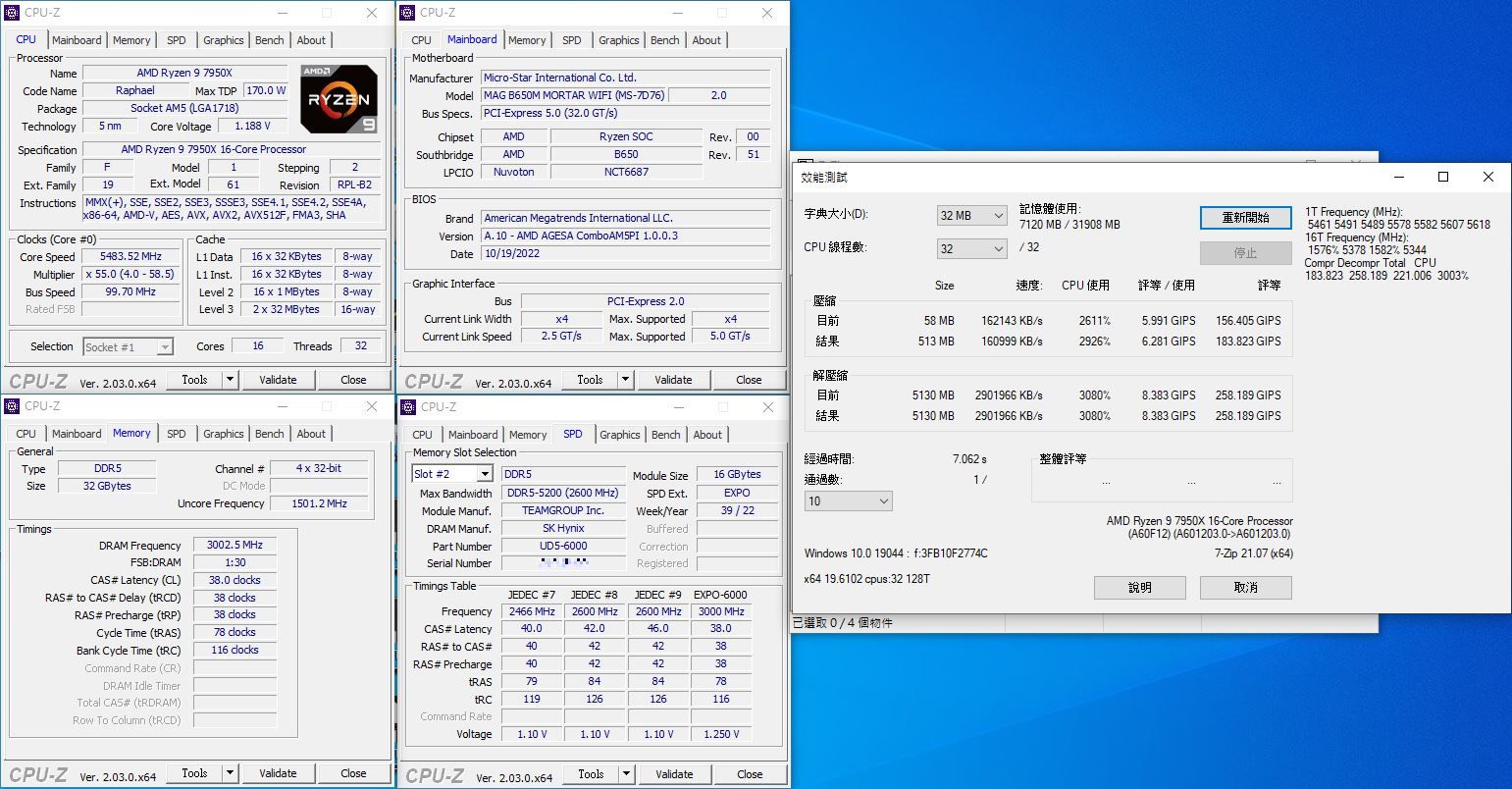The height and width of the screenshot is (789, 1512).
Task: Click the EXPO voltage value 1.250 V
Action: (721, 735)
